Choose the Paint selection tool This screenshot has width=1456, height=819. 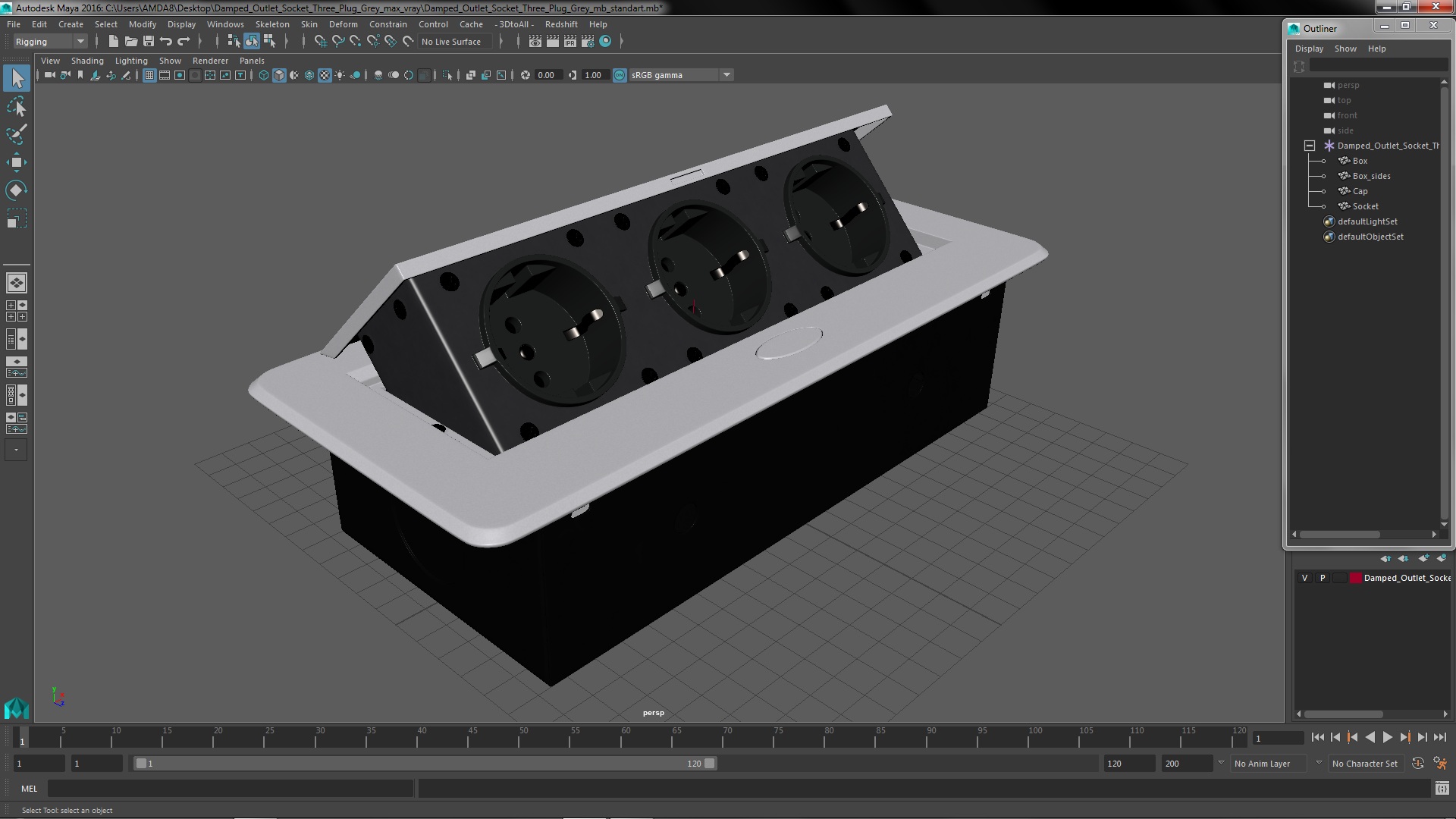16,135
